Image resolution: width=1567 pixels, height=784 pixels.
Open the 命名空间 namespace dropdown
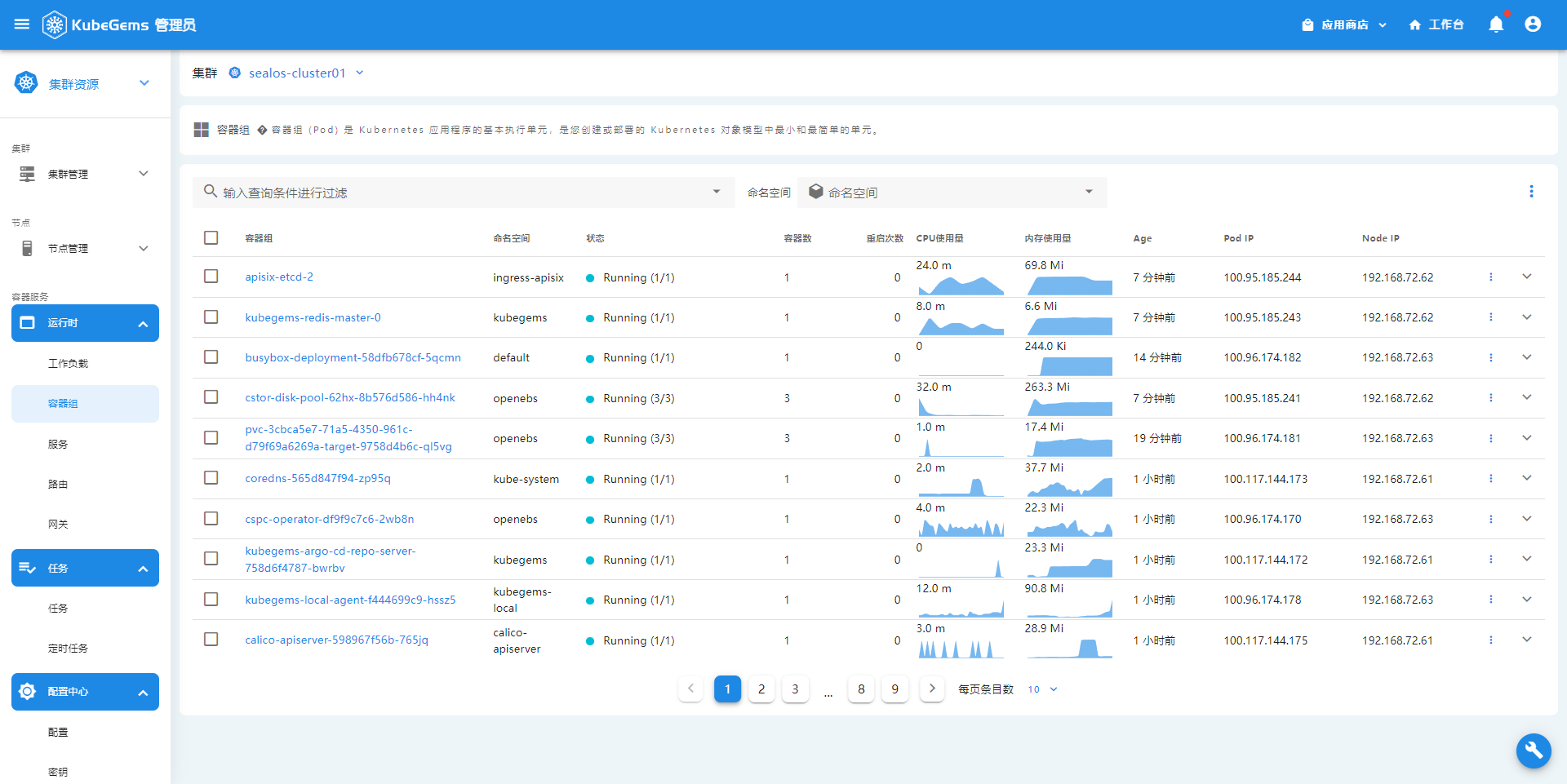pyautogui.click(x=952, y=193)
